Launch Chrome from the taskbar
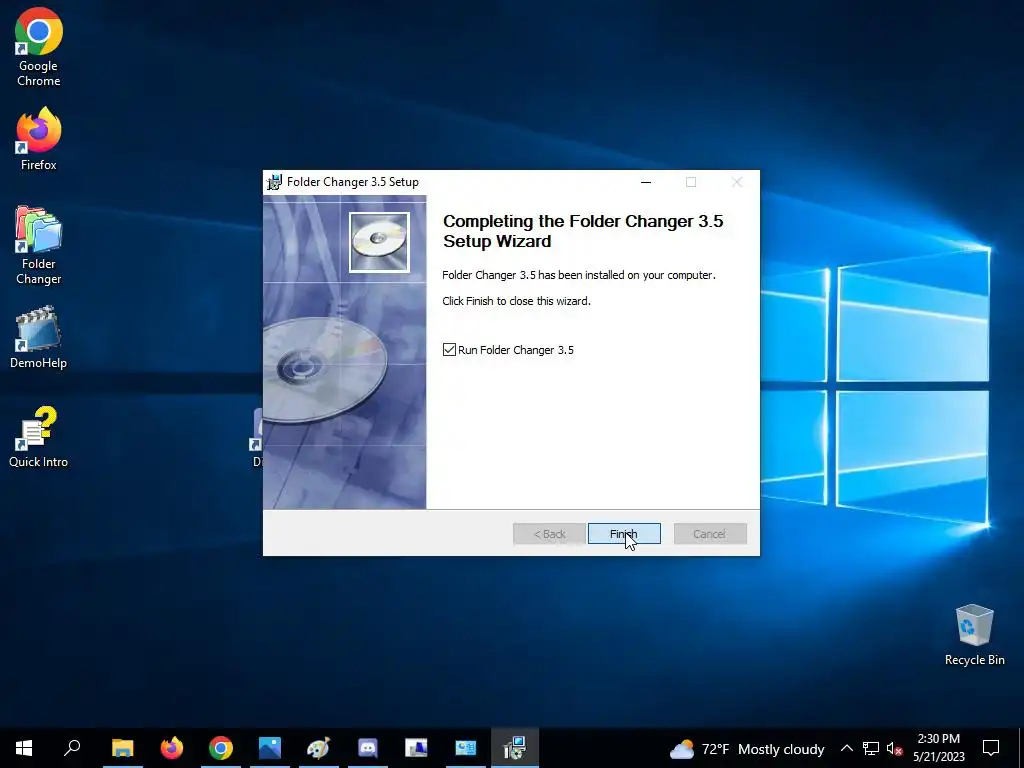The width and height of the screenshot is (1024, 768). point(221,748)
